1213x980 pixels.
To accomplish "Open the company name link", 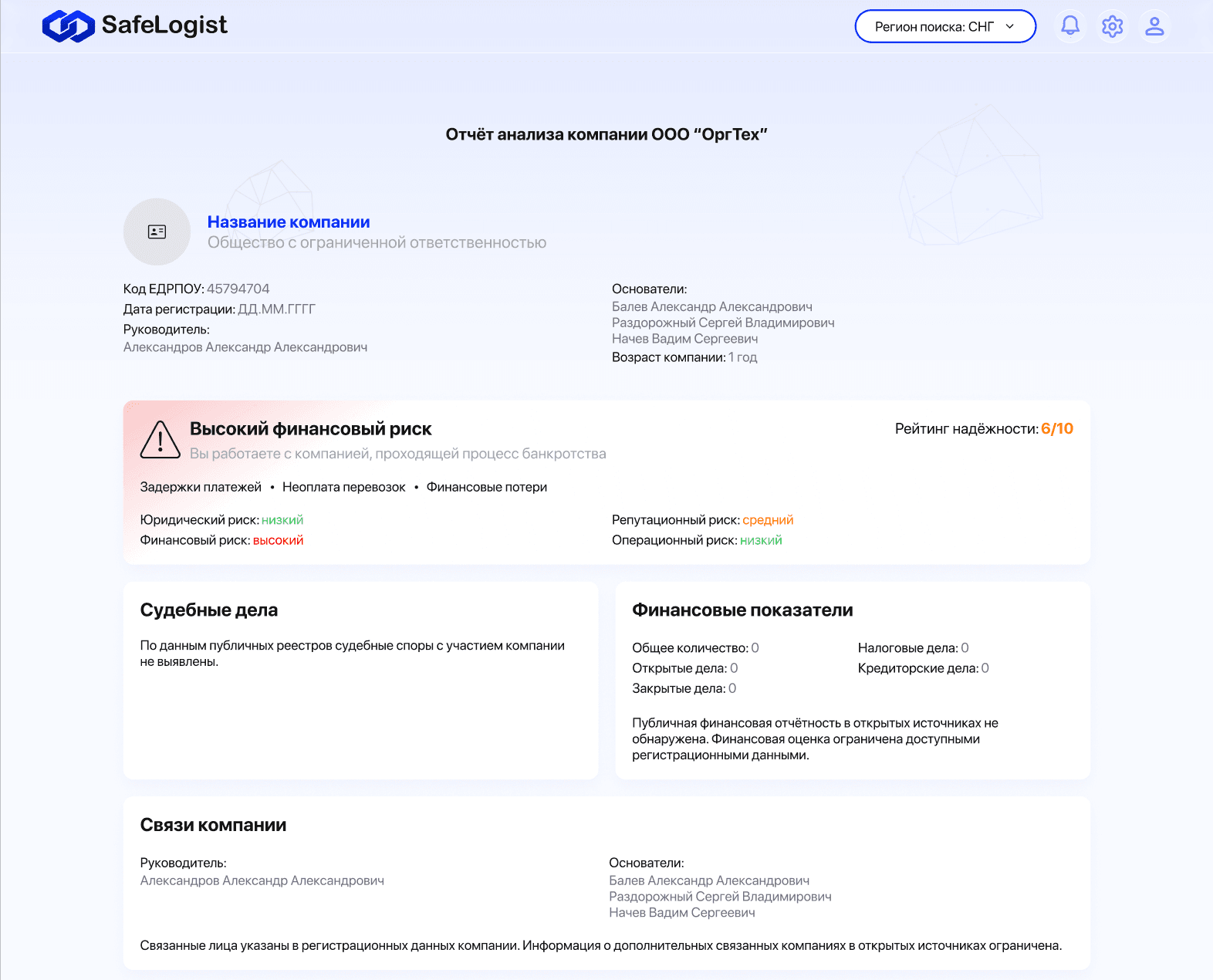I will (289, 222).
